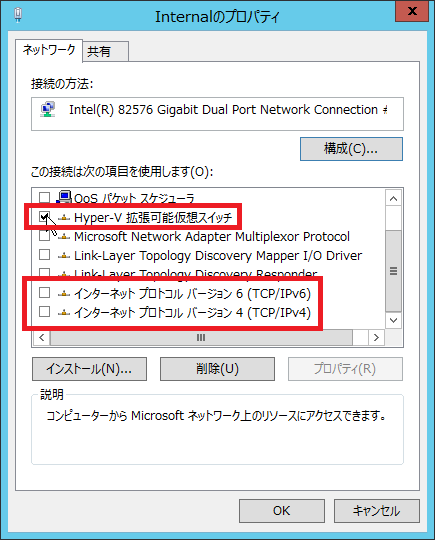Confirm with the OK button
This screenshot has width=435, height=540.
coord(282,511)
